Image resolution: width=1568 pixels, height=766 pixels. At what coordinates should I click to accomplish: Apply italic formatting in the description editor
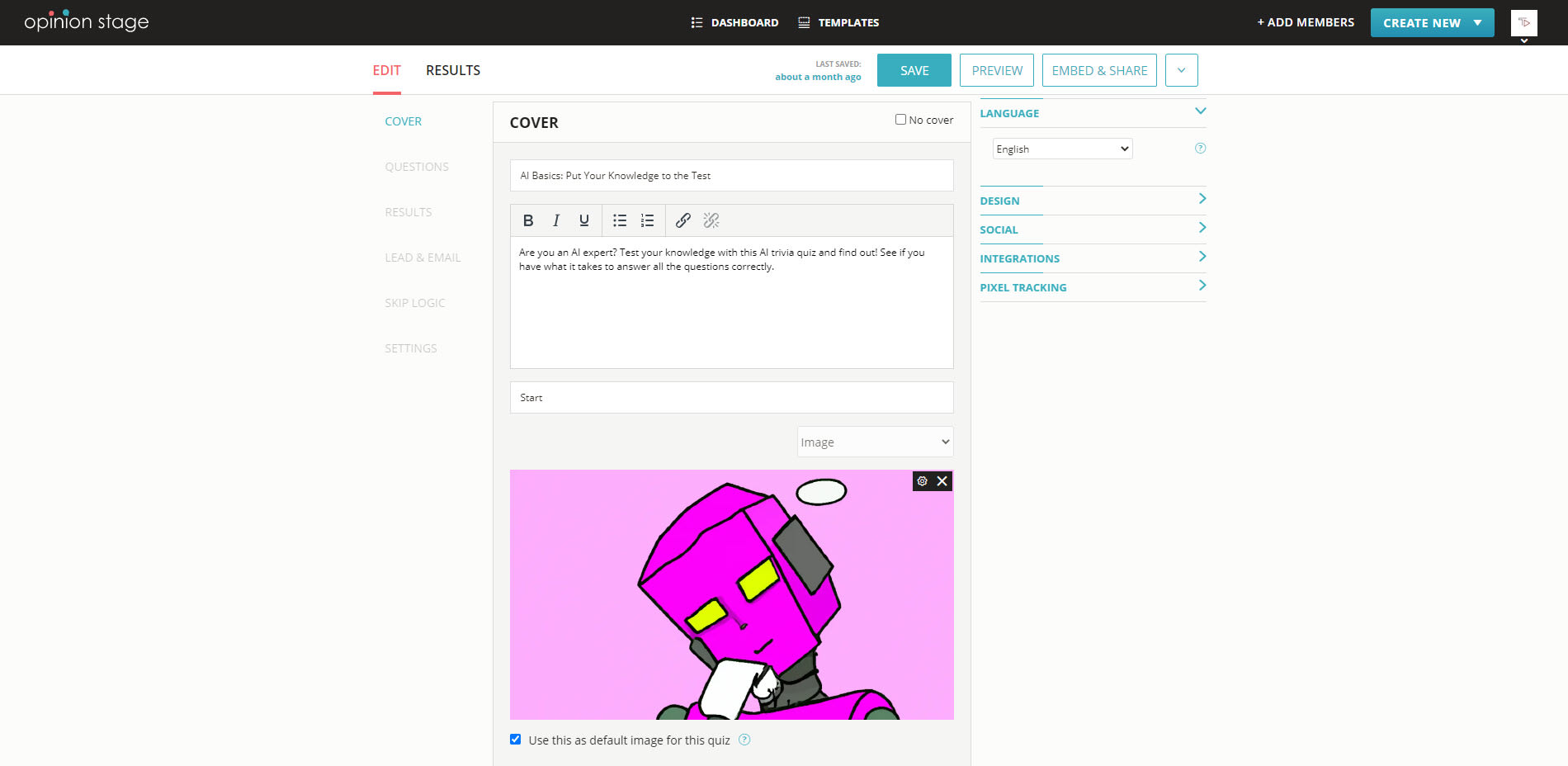point(556,220)
